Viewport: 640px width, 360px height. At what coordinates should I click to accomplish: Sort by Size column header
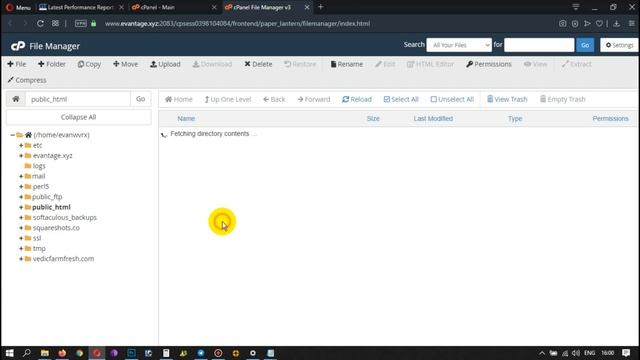point(373,118)
